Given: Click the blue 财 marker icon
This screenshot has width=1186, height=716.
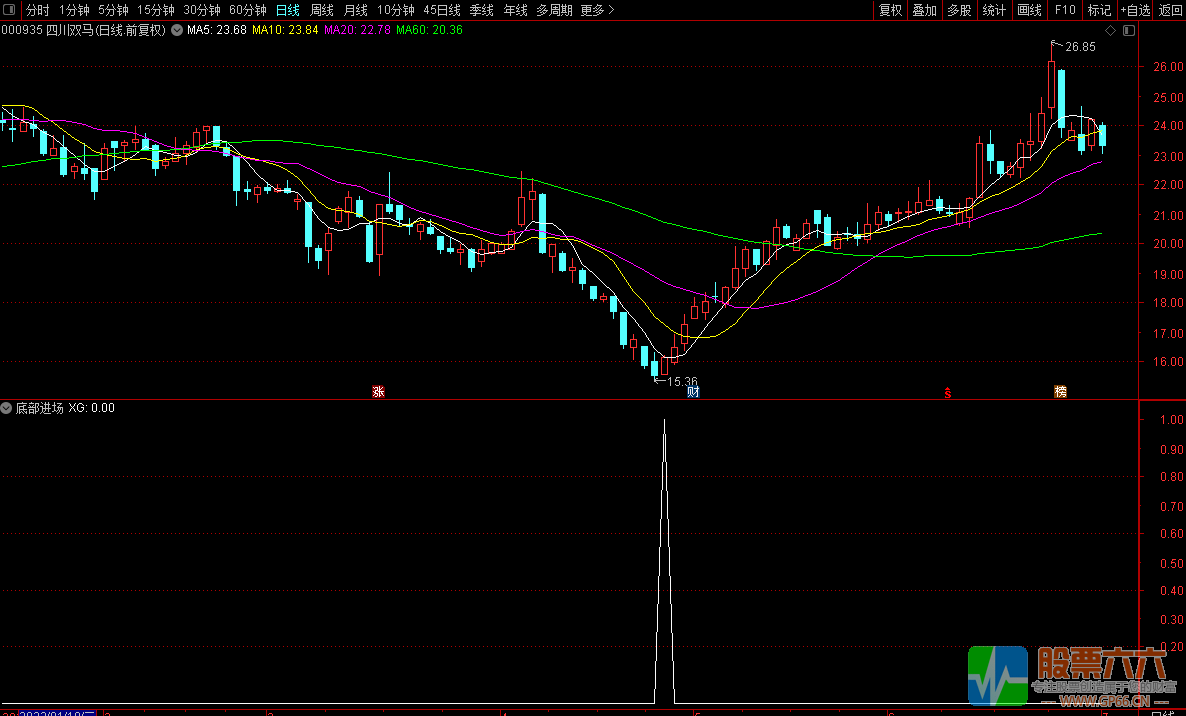Looking at the screenshot, I should pyautogui.click(x=693, y=391).
